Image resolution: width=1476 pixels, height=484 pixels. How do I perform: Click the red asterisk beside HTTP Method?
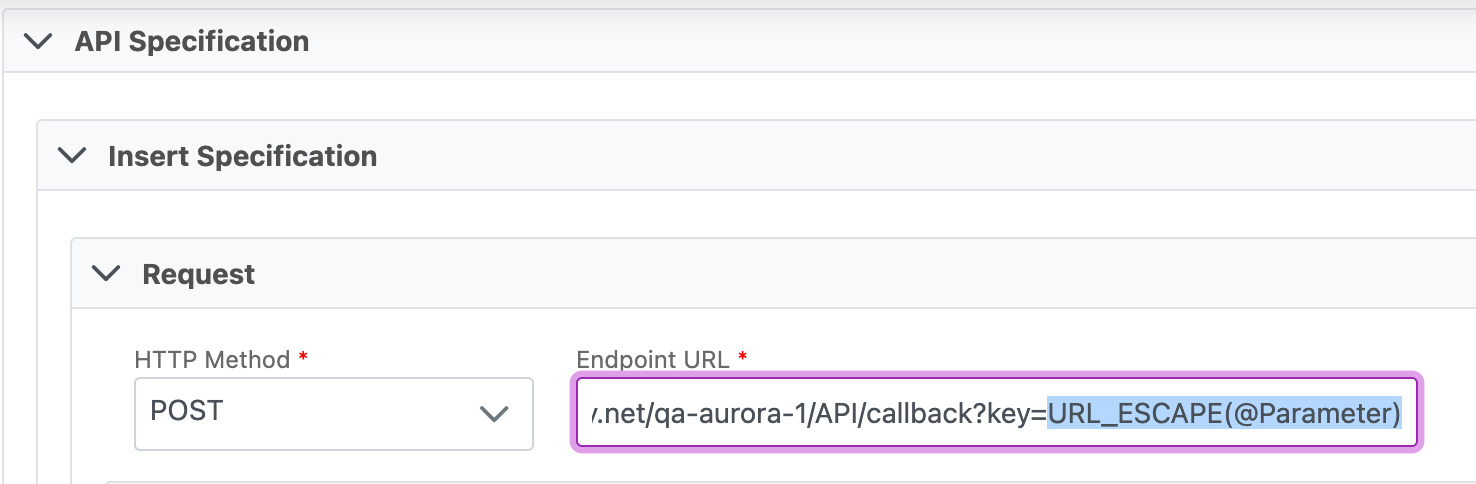point(303,357)
